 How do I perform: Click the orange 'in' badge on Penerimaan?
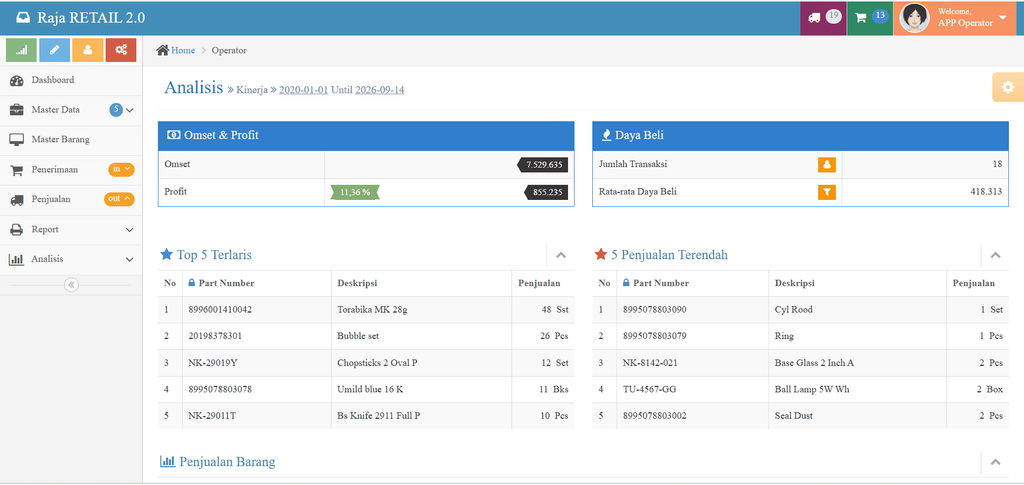point(121,169)
